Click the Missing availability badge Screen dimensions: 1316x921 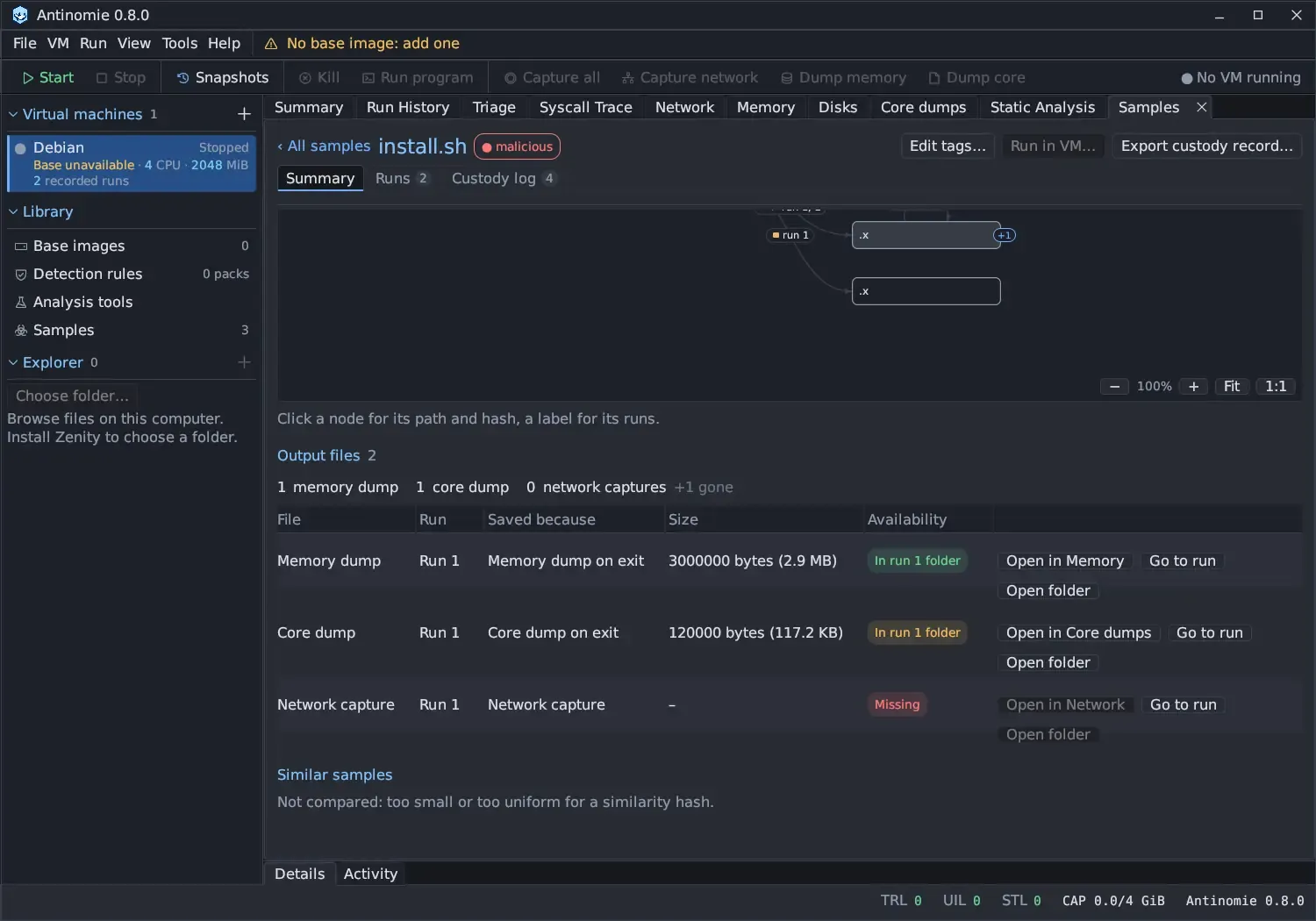click(897, 705)
